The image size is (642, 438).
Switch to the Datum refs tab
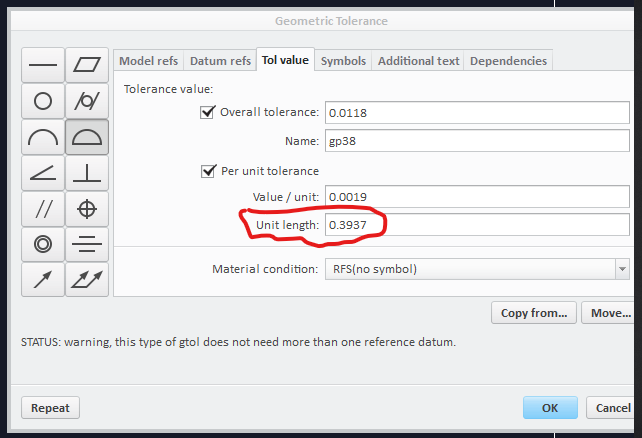pos(221,61)
